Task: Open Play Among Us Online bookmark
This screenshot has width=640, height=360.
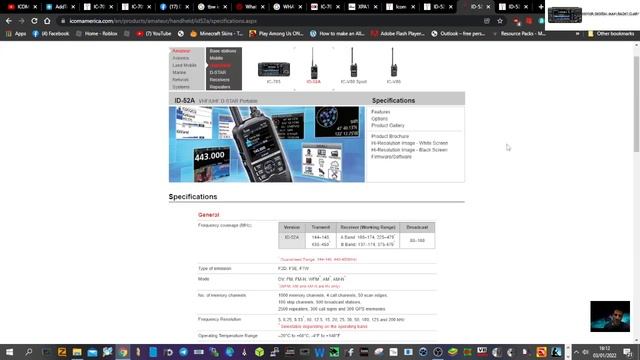Action: coord(276,34)
